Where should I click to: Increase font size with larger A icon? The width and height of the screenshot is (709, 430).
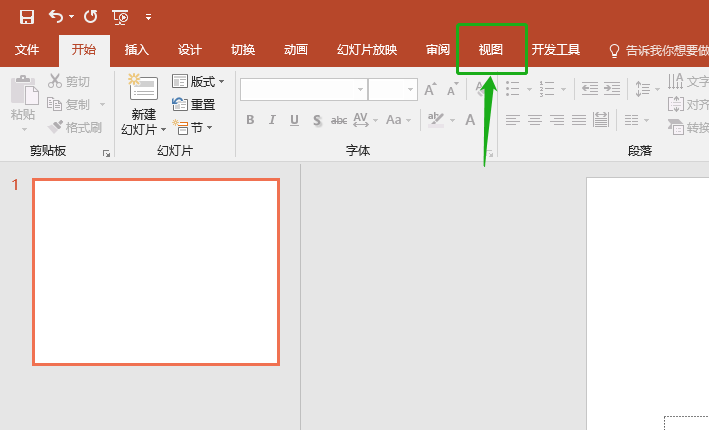(x=430, y=90)
